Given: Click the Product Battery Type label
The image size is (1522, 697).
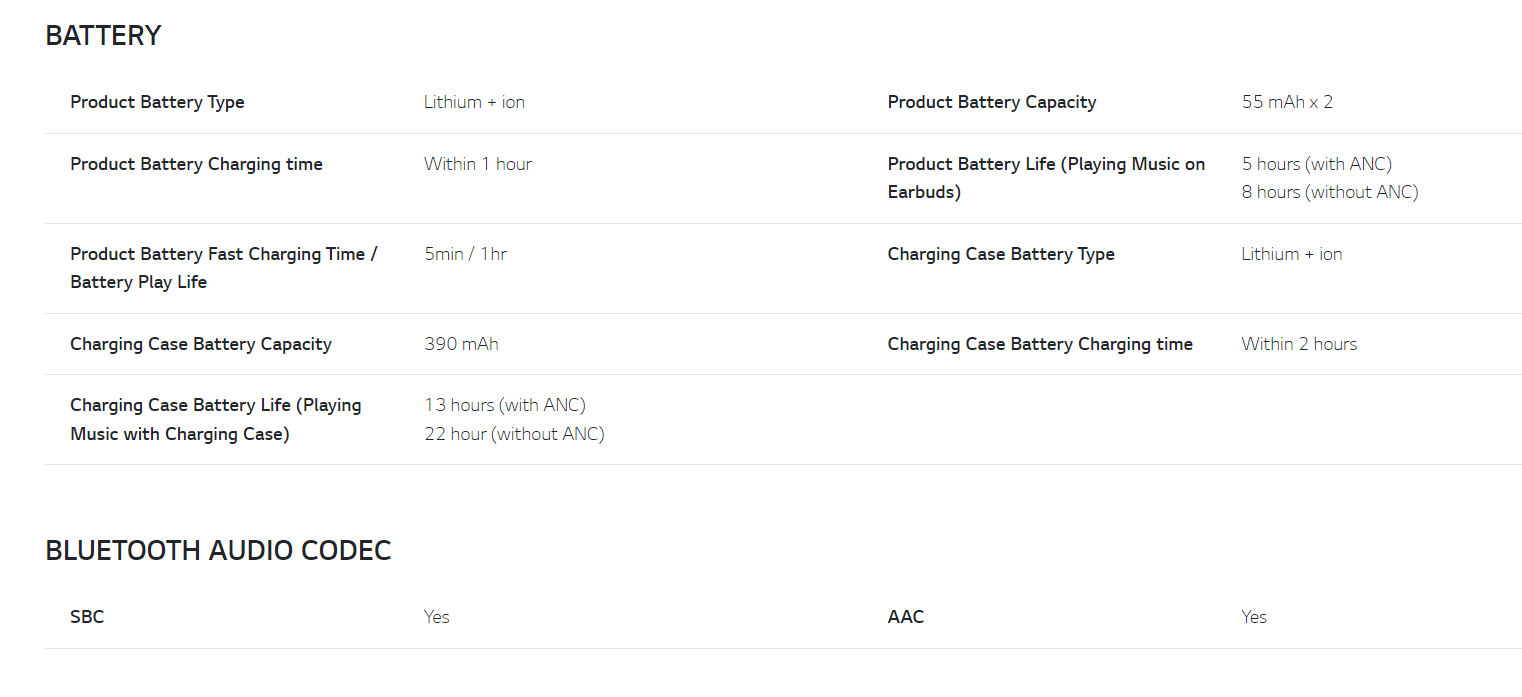Looking at the screenshot, I should point(157,102).
